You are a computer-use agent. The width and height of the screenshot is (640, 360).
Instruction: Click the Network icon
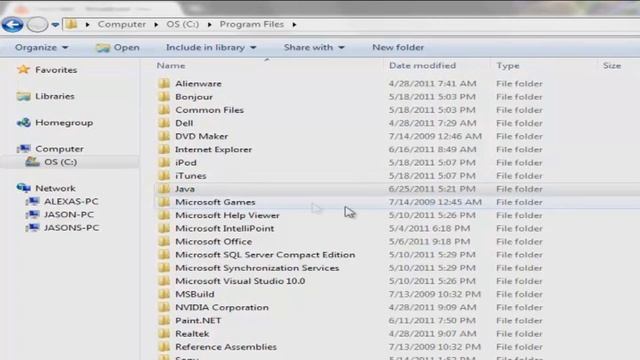(24, 188)
